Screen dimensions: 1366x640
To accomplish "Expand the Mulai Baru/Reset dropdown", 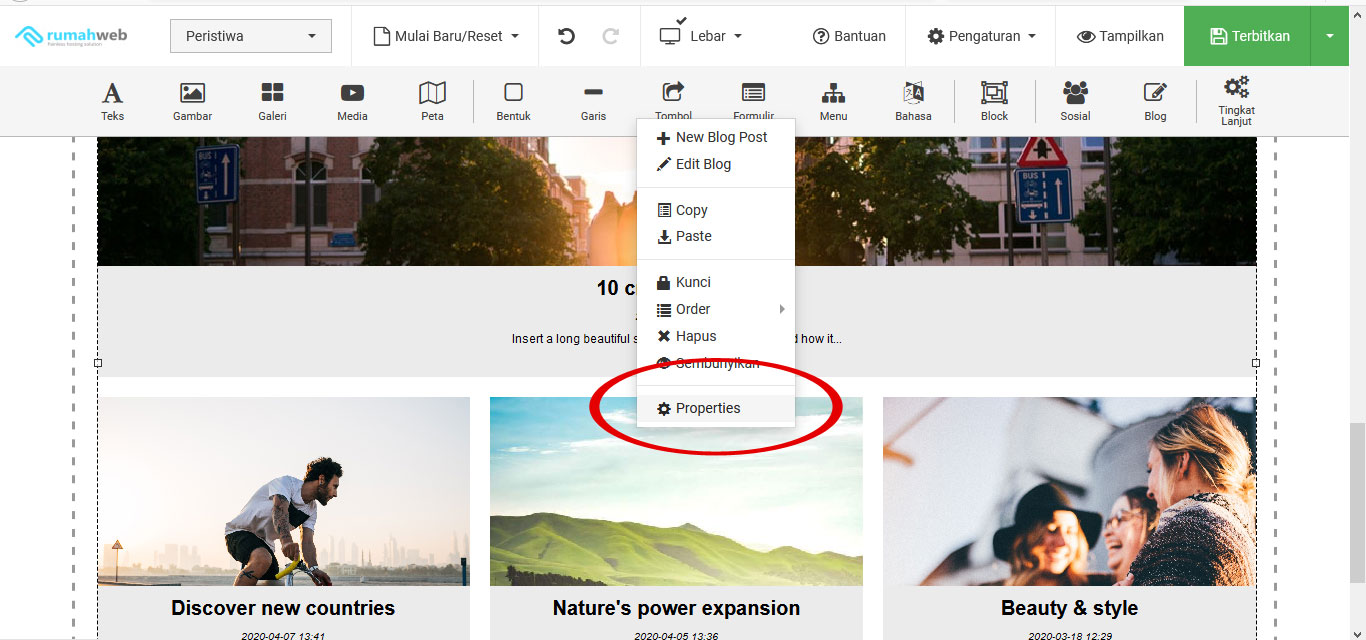I will pos(446,36).
